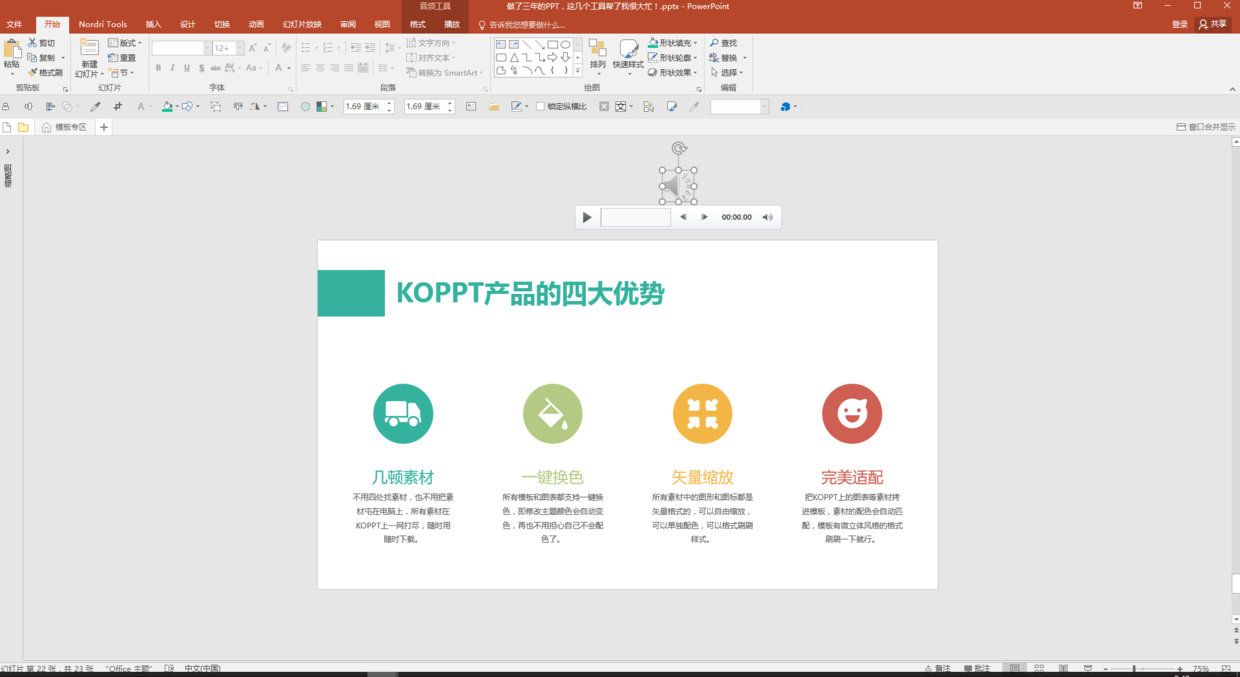Screen dimensions: 1240x677
Task: Click the audio skip forward button
Action: point(704,217)
